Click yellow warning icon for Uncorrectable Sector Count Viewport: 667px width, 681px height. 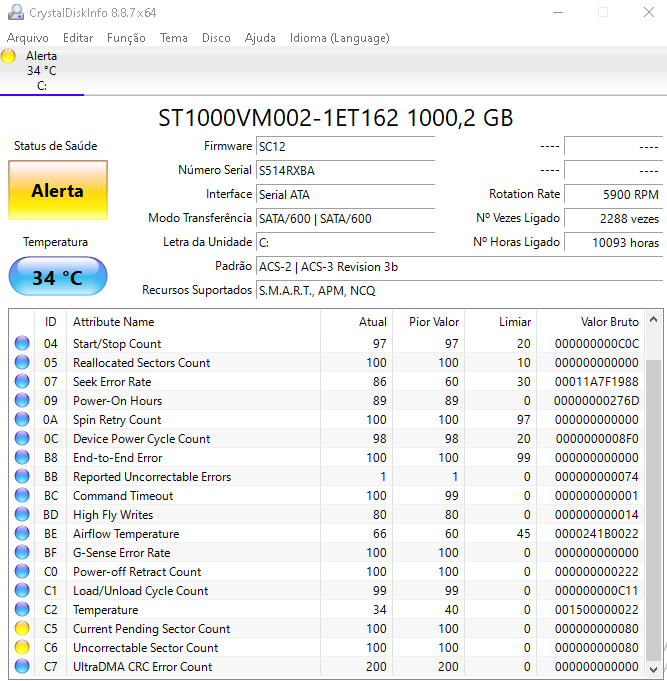point(22,648)
